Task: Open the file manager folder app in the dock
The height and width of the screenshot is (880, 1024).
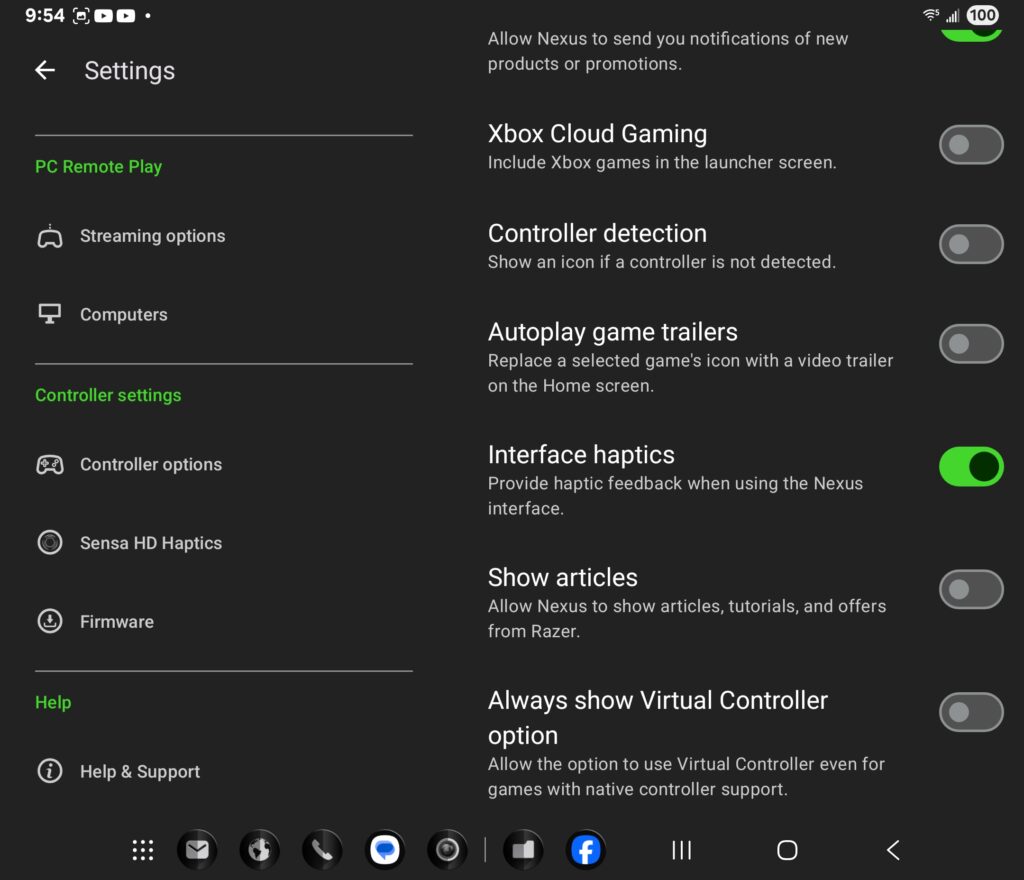Action: point(523,850)
